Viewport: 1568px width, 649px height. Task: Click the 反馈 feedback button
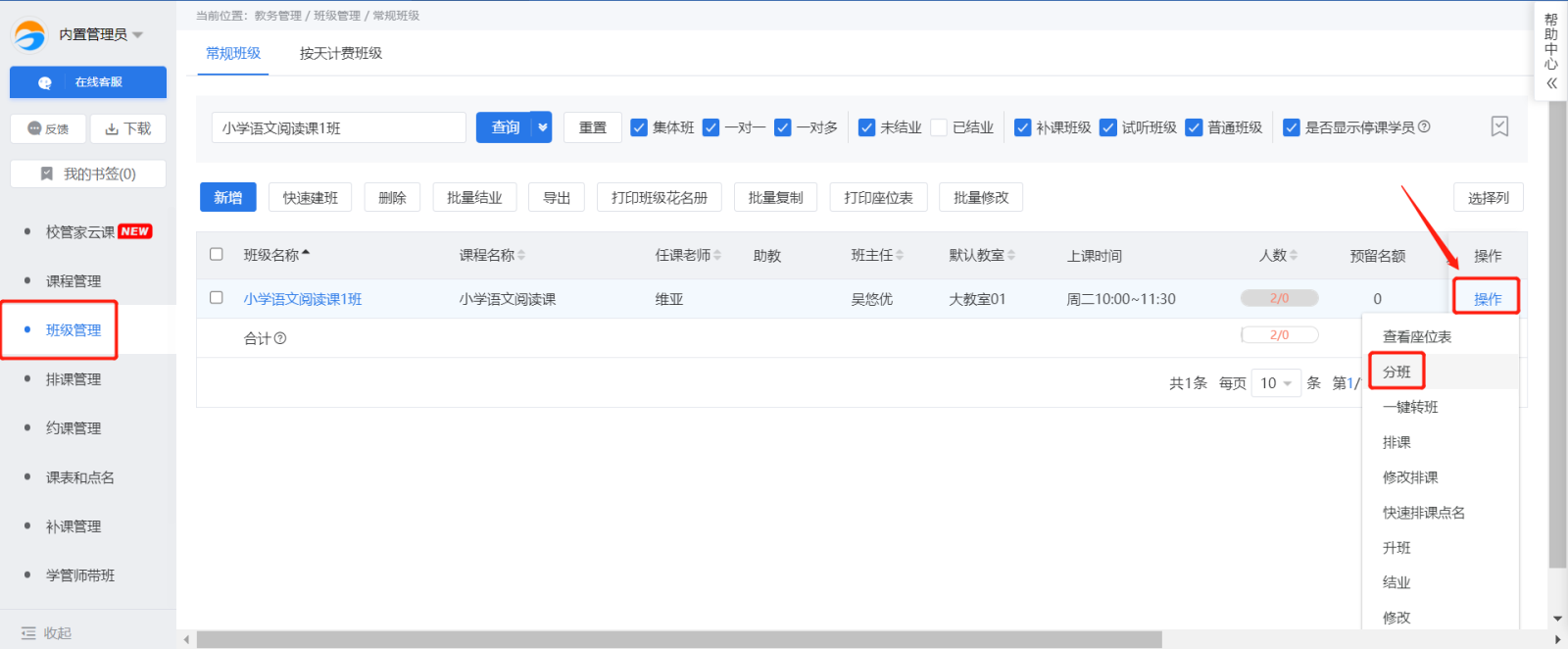pos(48,128)
